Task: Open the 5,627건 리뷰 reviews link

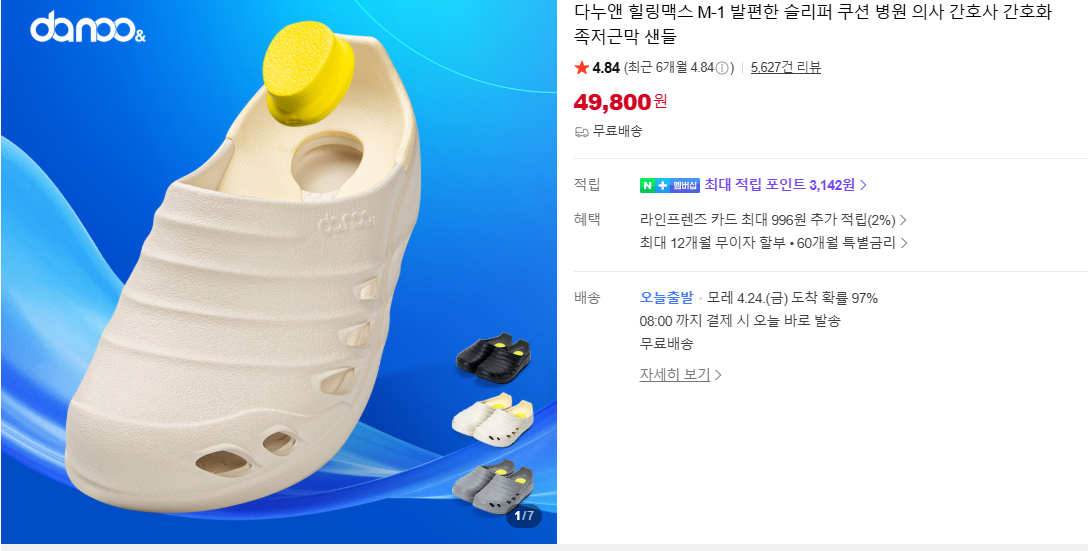Action: point(785,68)
